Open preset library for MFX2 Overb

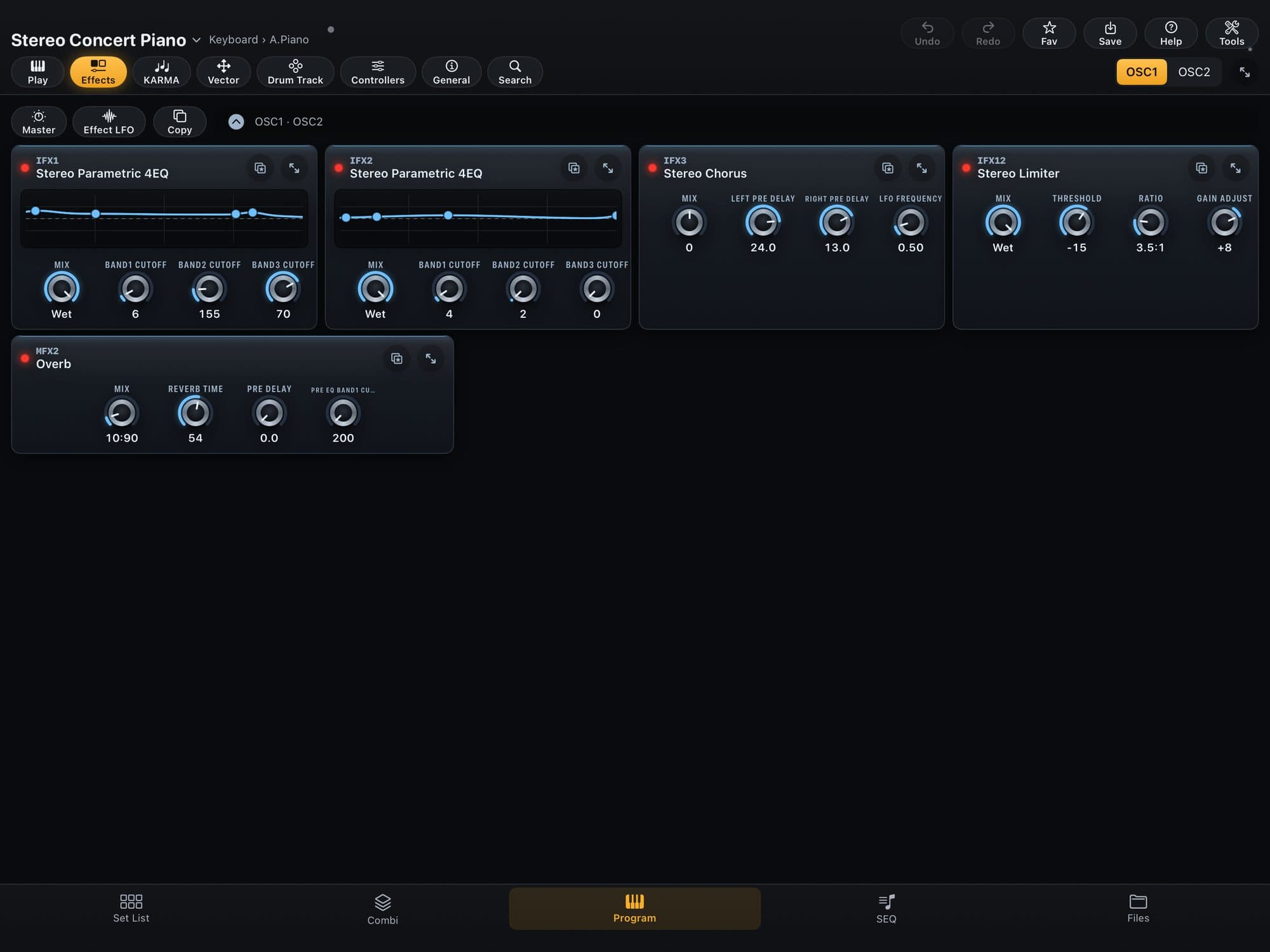pyautogui.click(x=396, y=359)
